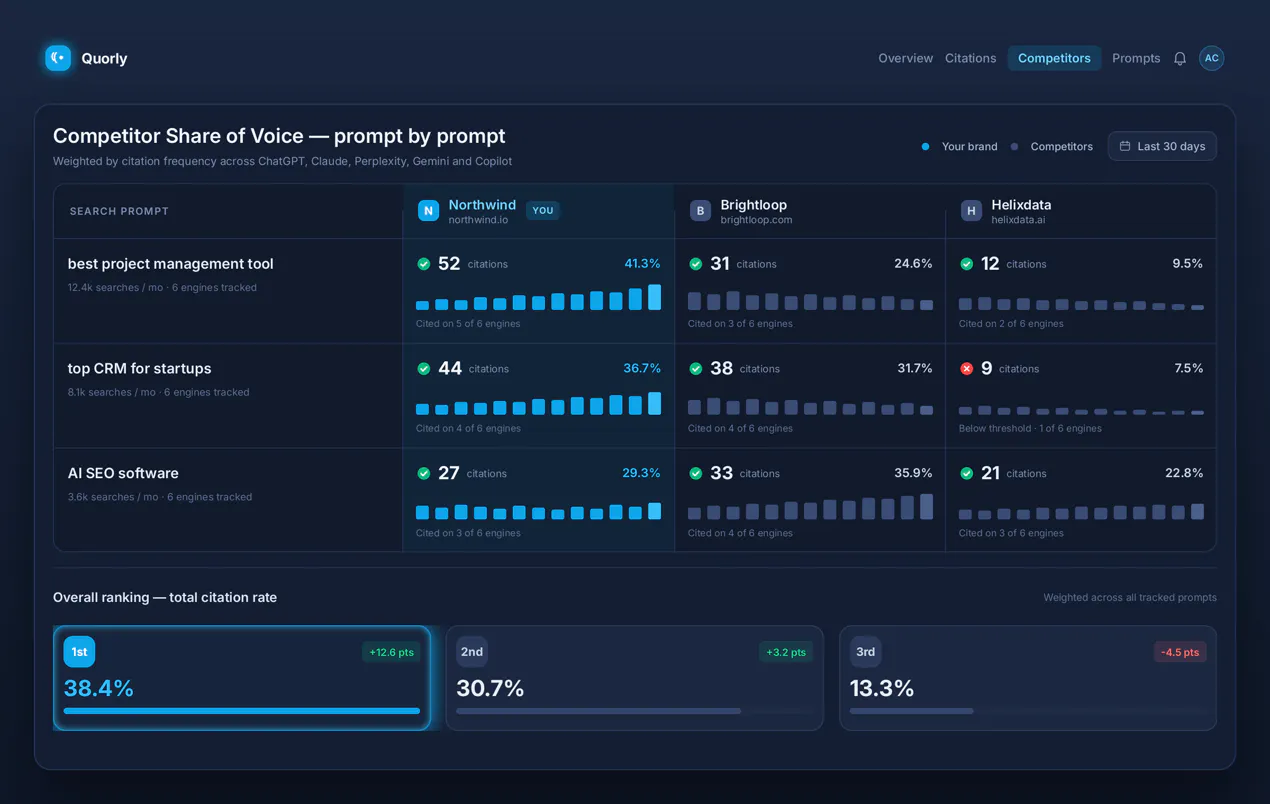Viewport: 1270px width, 804px height.
Task: Click the green check beside 31 citations
Action: [x=696, y=264]
